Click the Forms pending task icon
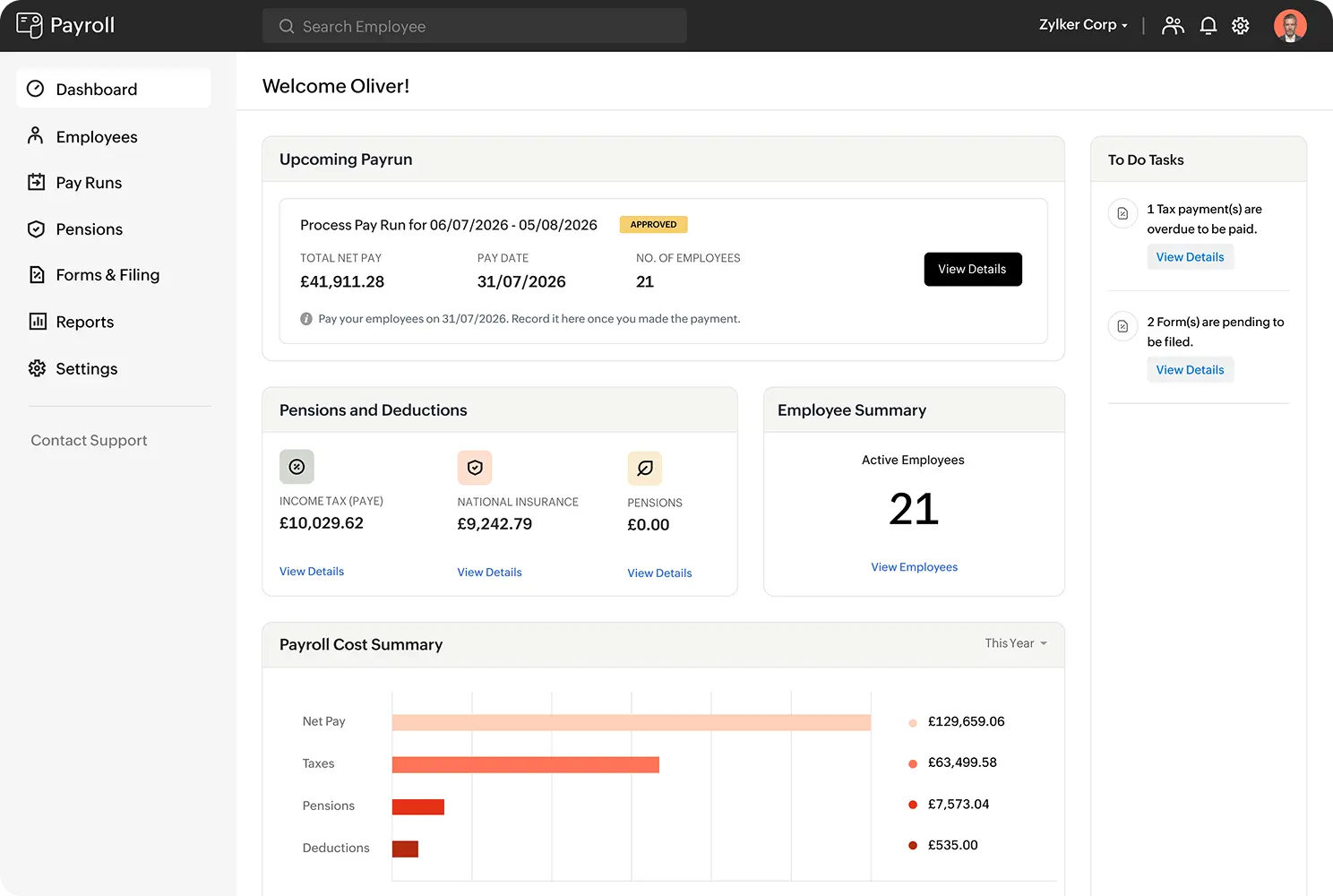The image size is (1333, 896). pyautogui.click(x=1122, y=326)
